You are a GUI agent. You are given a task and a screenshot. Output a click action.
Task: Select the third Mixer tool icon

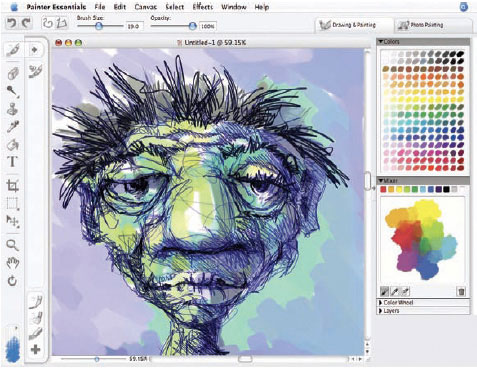tap(405, 292)
